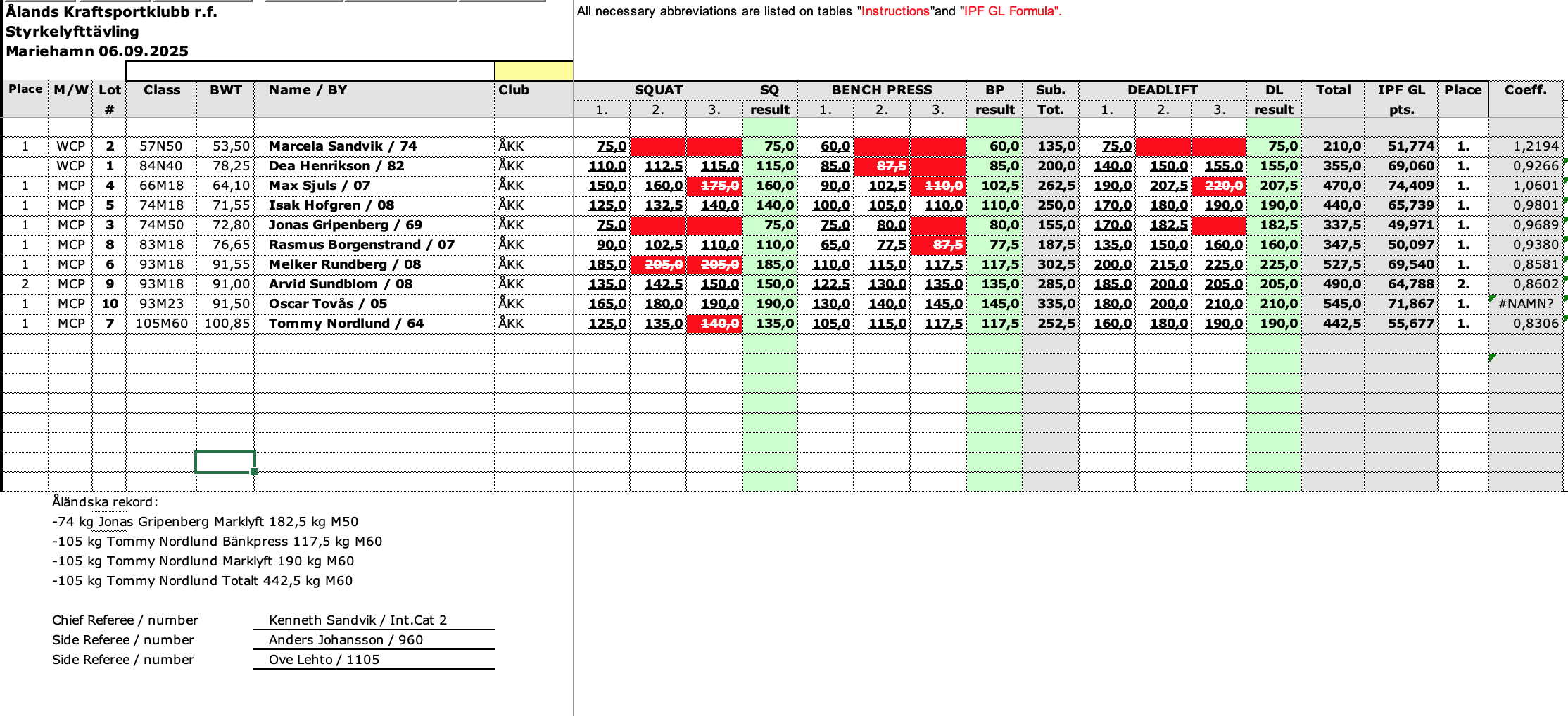Click the red "IPF GL Formula" text

pyautogui.click(x=1009, y=11)
